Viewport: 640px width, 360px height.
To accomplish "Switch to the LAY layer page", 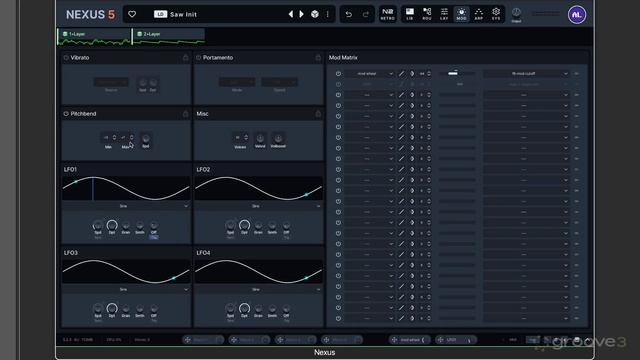I will 444,14.
